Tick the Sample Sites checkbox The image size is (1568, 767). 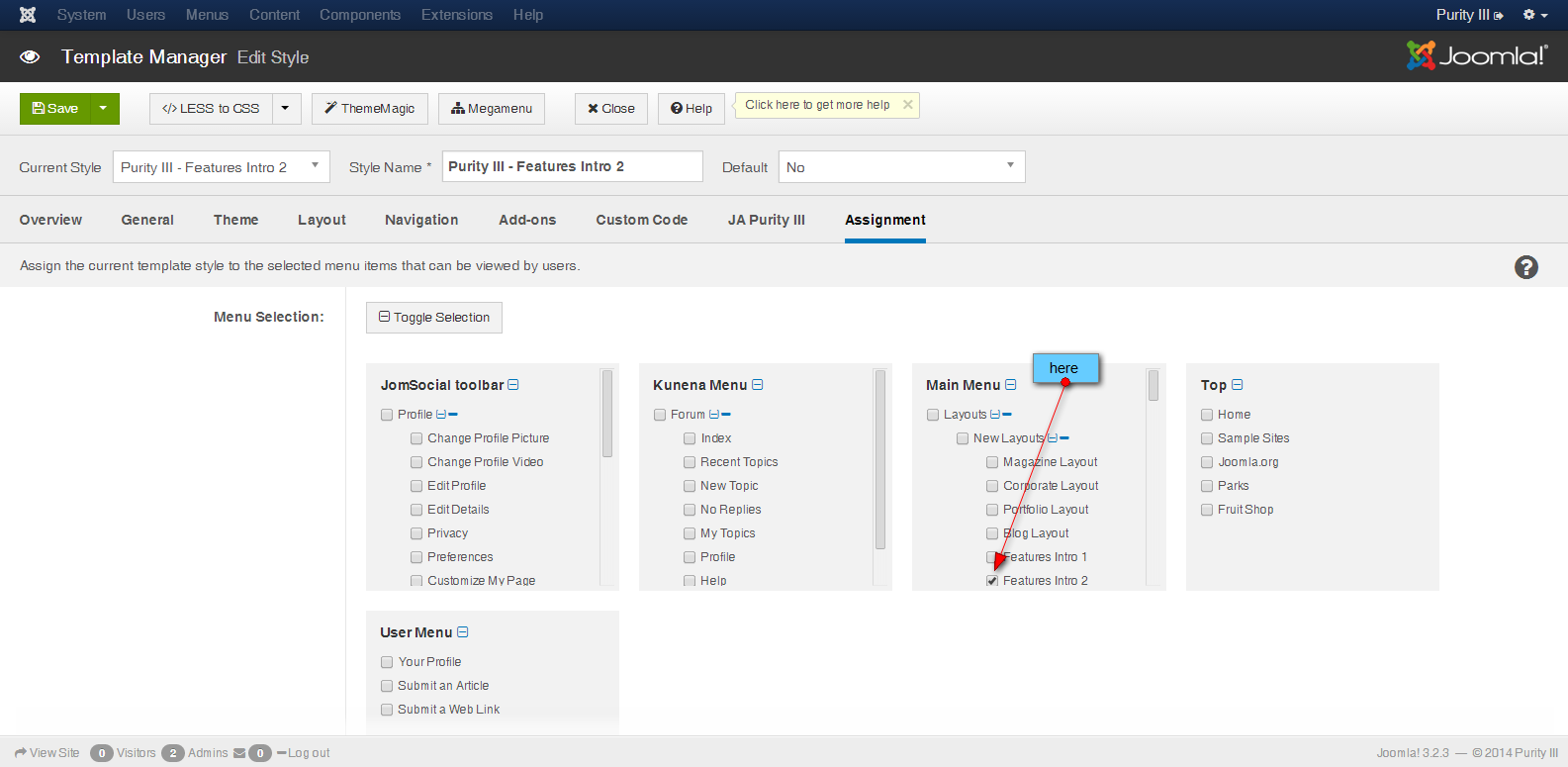(1207, 438)
